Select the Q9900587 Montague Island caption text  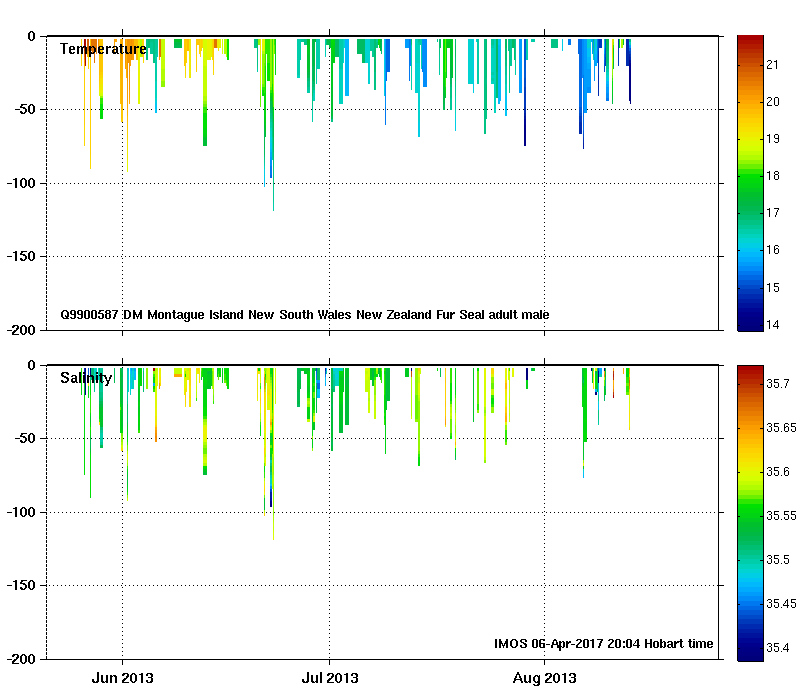coord(304,315)
